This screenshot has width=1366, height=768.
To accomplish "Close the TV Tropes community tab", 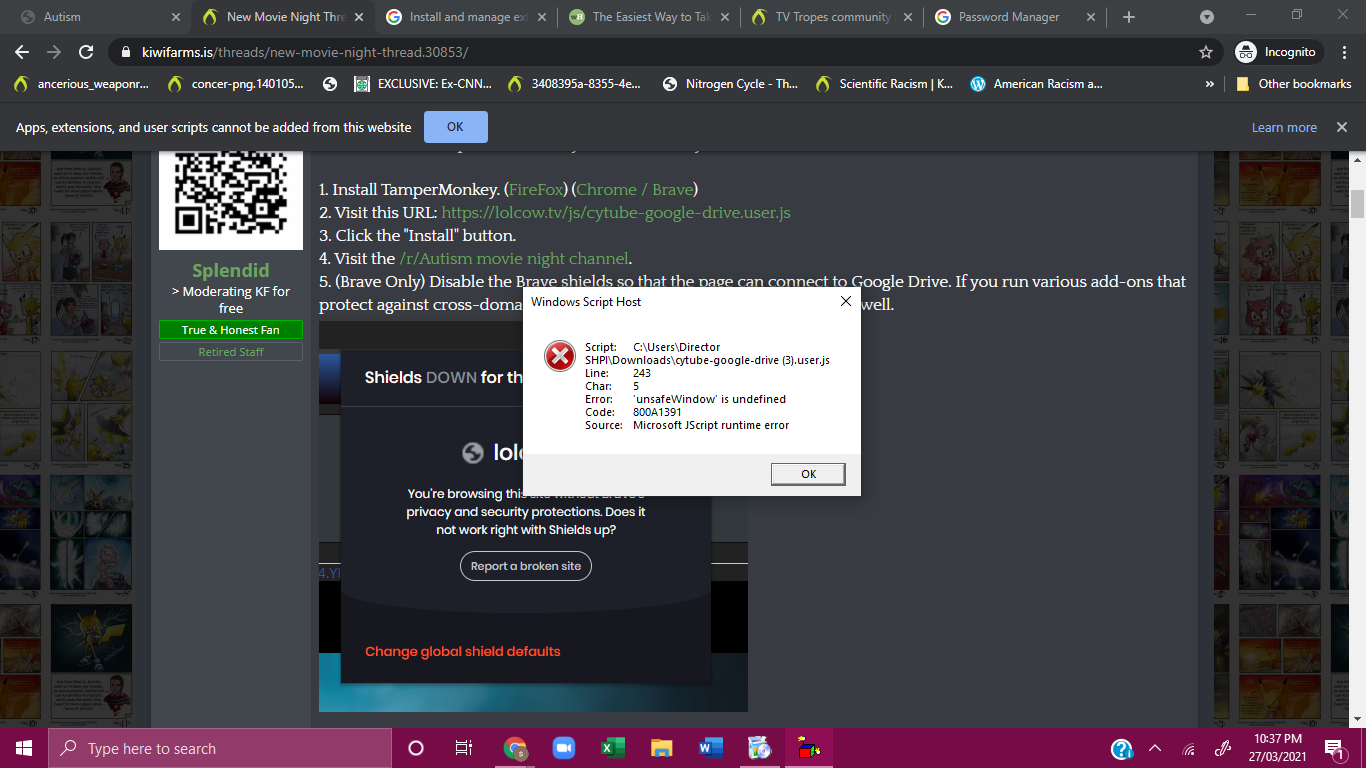I will (908, 17).
